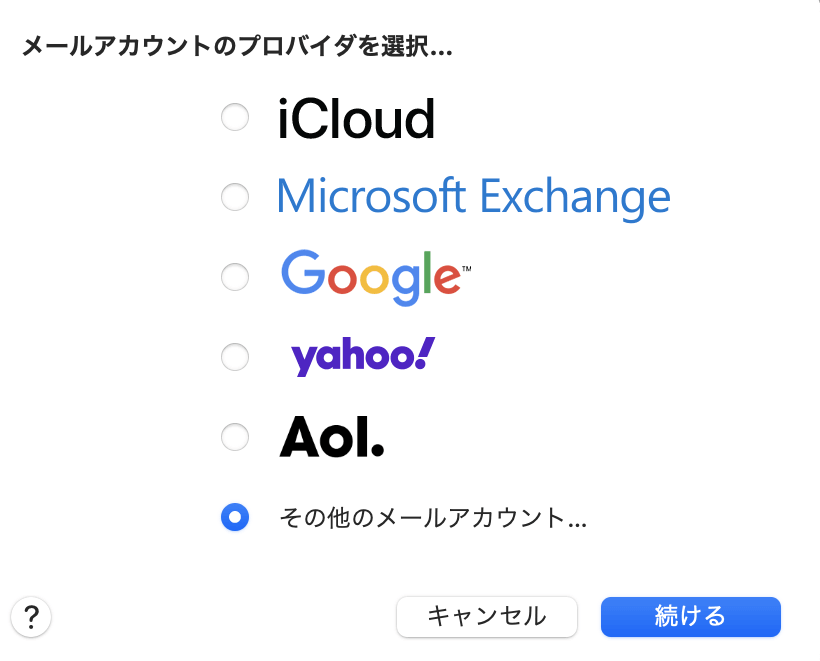Enable the Google radio button
The image size is (820, 661).
pyautogui.click(x=235, y=277)
